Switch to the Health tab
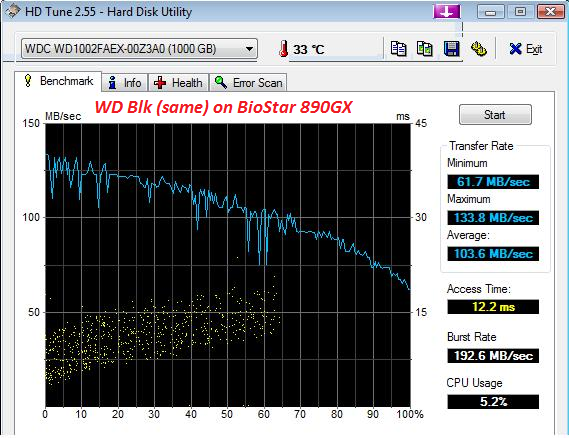The width and height of the screenshot is (569, 438). pyautogui.click(x=179, y=83)
